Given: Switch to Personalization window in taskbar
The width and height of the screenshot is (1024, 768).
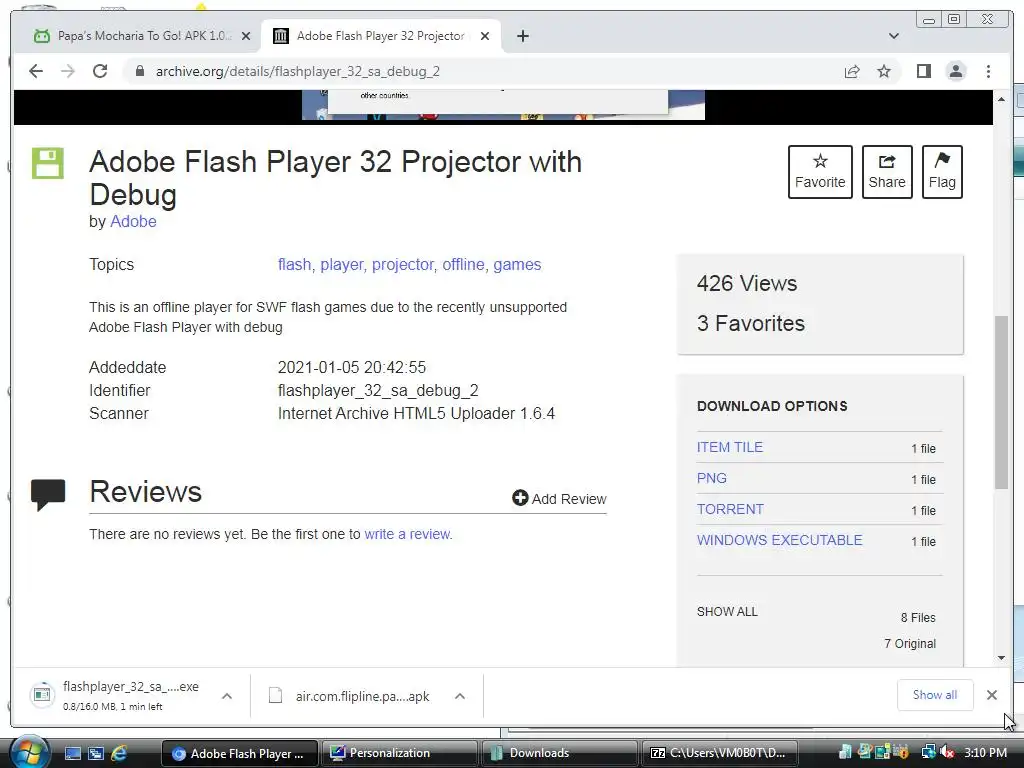Looking at the screenshot, I should coord(398,753).
